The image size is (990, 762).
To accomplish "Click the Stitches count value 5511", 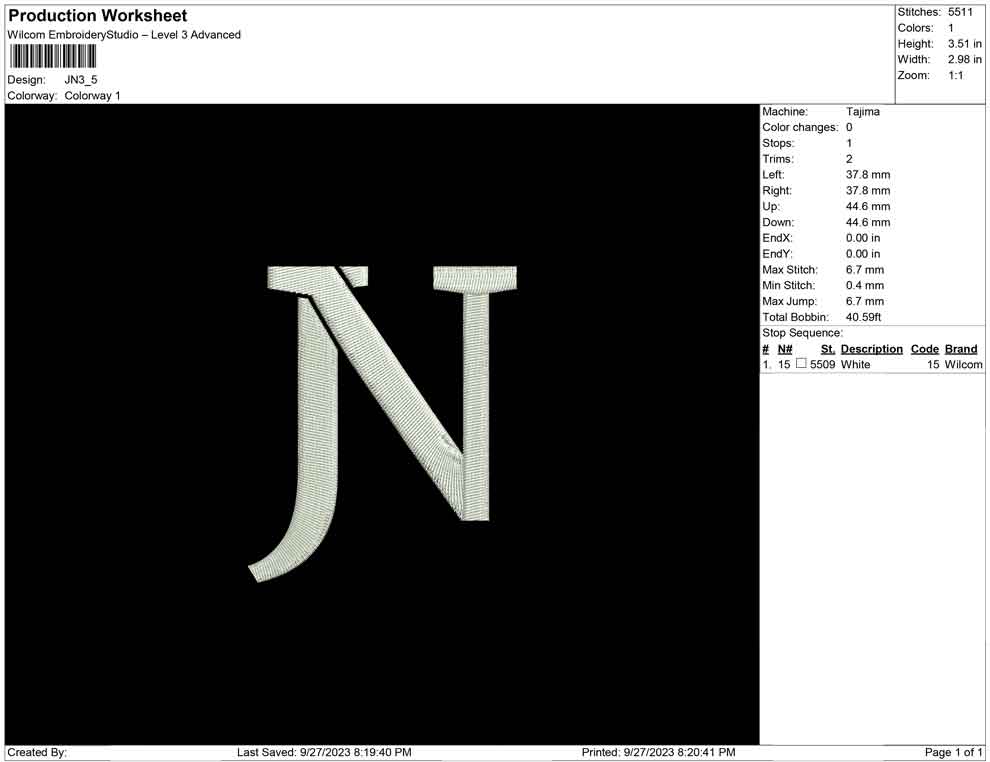I will pyautogui.click(x=961, y=12).
